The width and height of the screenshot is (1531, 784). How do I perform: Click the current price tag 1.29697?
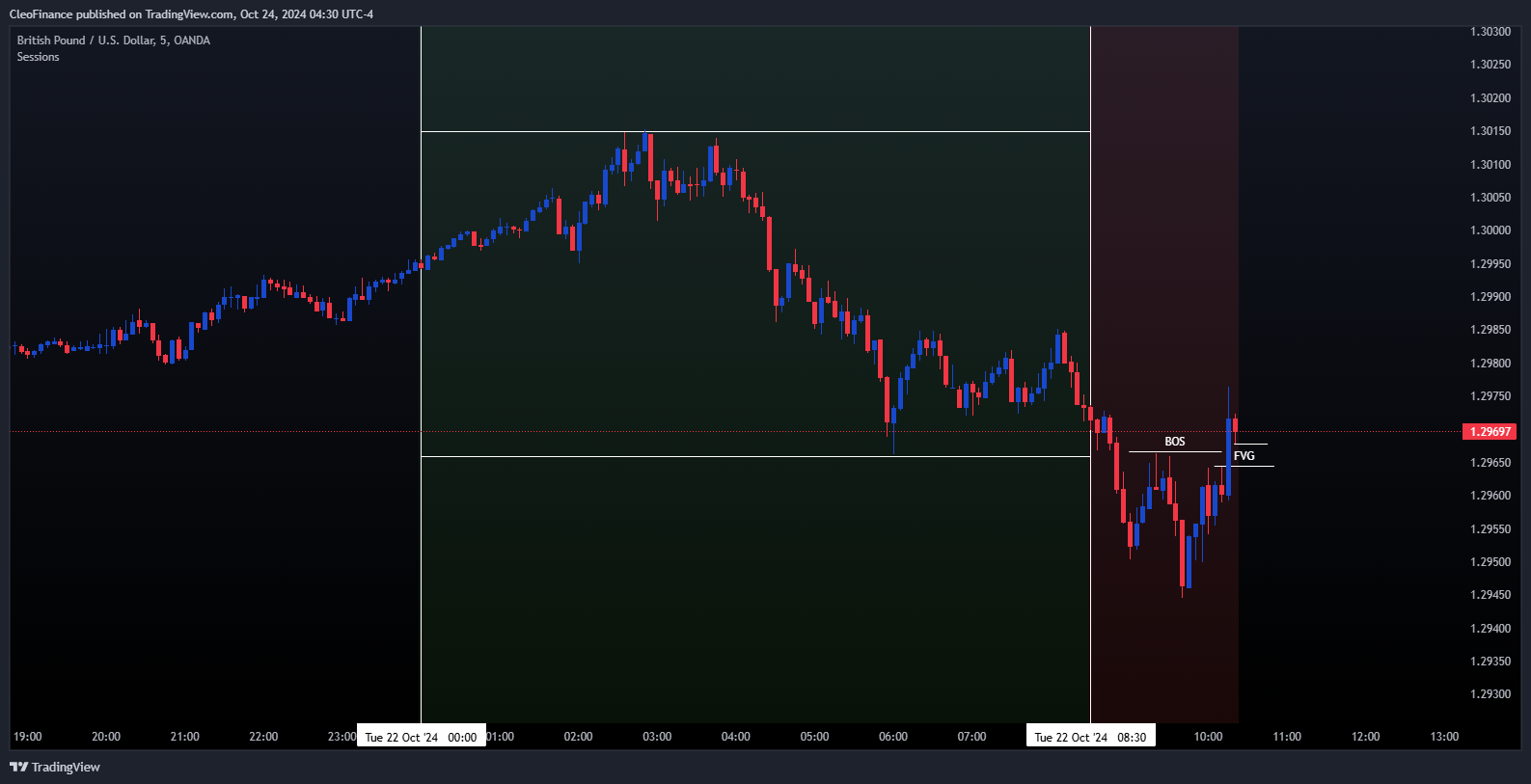[x=1490, y=432]
